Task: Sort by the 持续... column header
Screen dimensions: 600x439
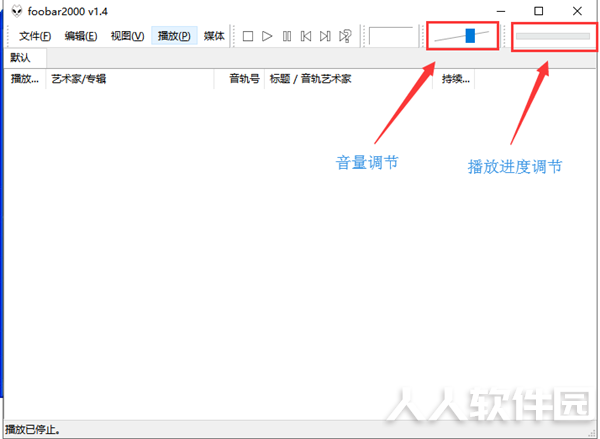Action: point(454,79)
